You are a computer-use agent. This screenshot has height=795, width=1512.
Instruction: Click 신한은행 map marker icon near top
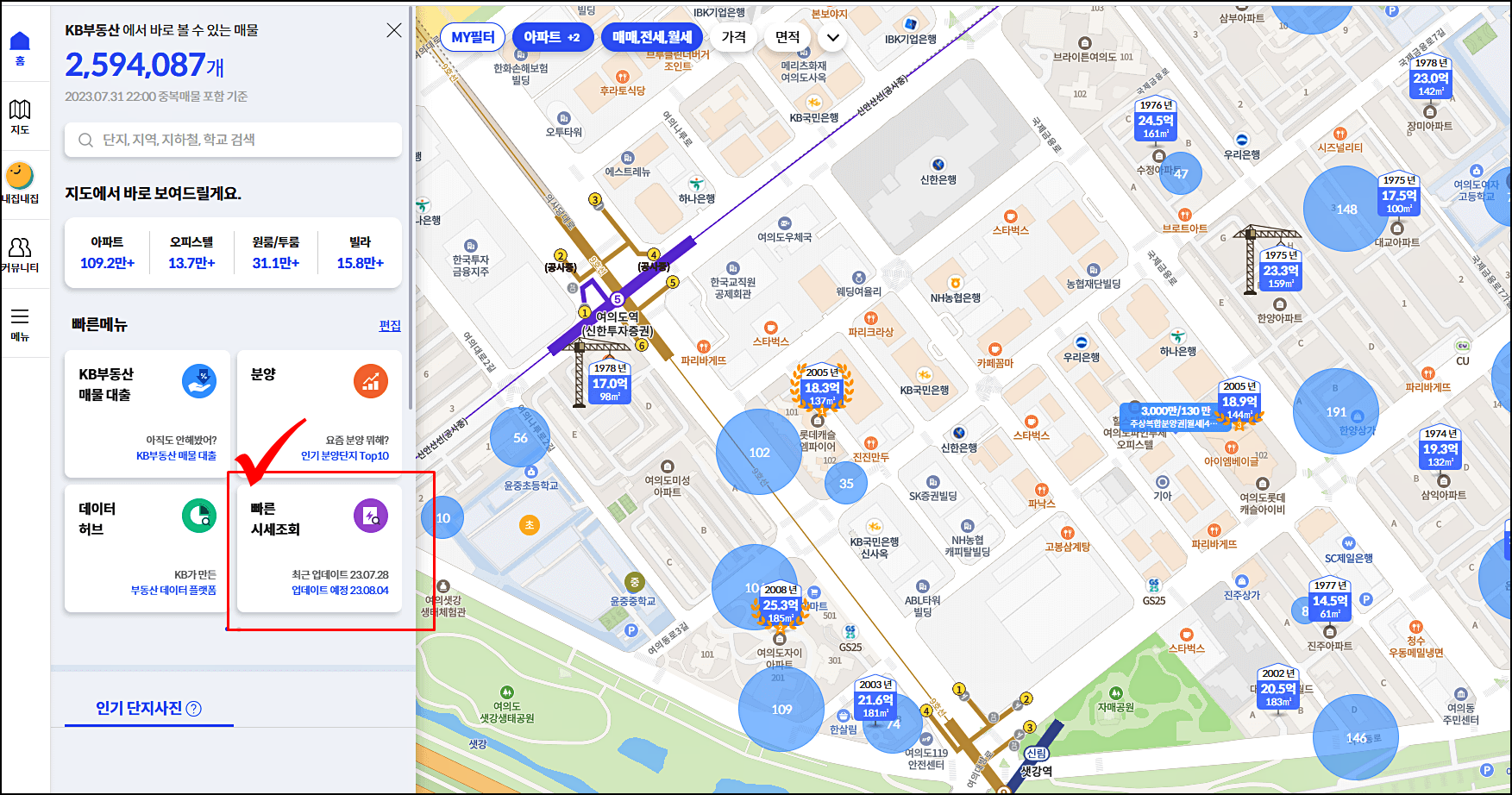pos(938,165)
